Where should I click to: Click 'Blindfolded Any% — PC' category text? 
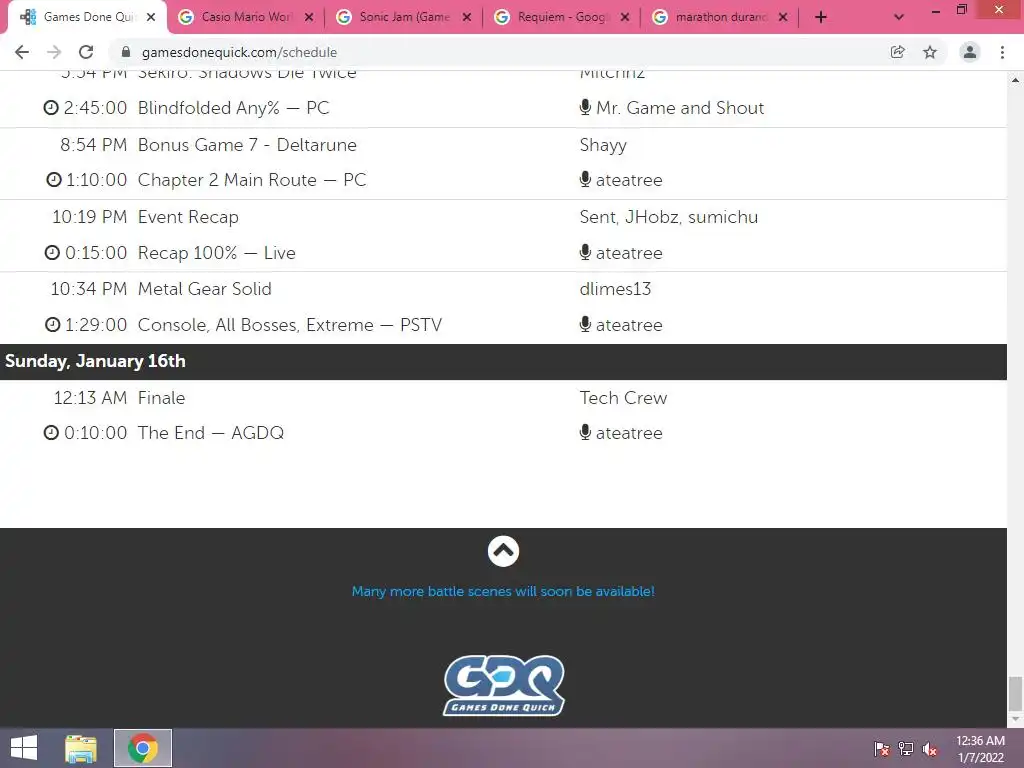coord(233,108)
